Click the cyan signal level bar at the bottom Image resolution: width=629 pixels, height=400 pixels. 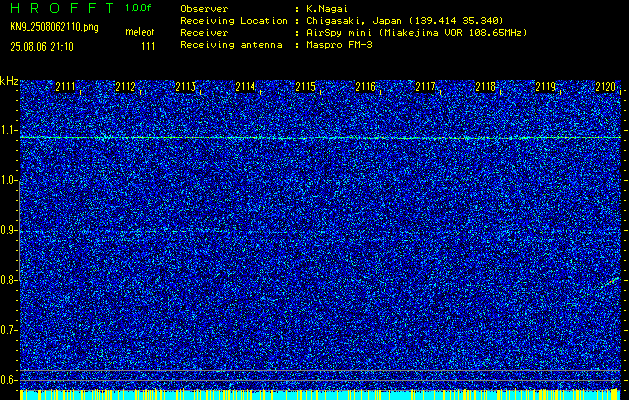click(320, 395)
